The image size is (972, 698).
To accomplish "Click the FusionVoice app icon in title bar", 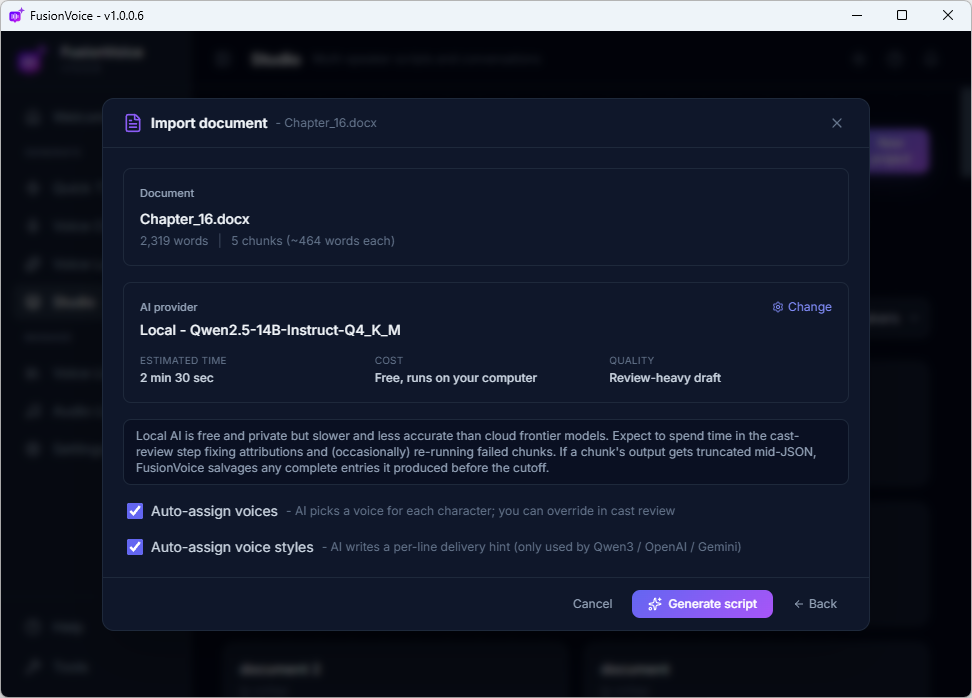I will pyautogui.click(x=16, y=15).
